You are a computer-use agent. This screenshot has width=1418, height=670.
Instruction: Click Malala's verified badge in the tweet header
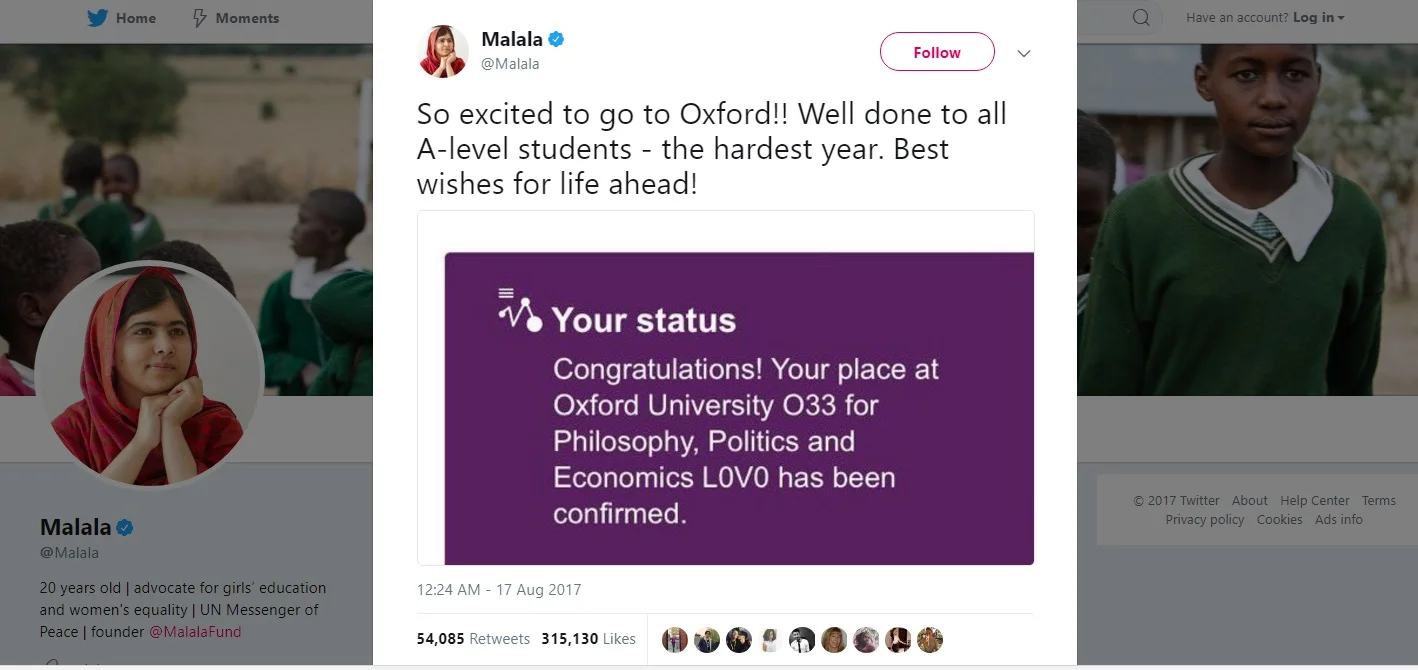(556, 40)
